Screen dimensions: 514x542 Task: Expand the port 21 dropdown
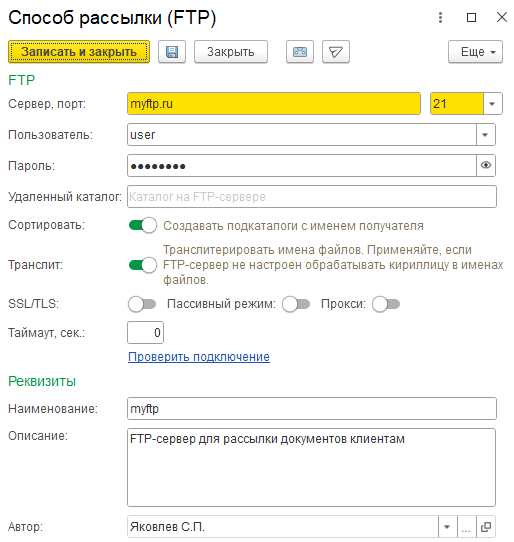point(492,103)
